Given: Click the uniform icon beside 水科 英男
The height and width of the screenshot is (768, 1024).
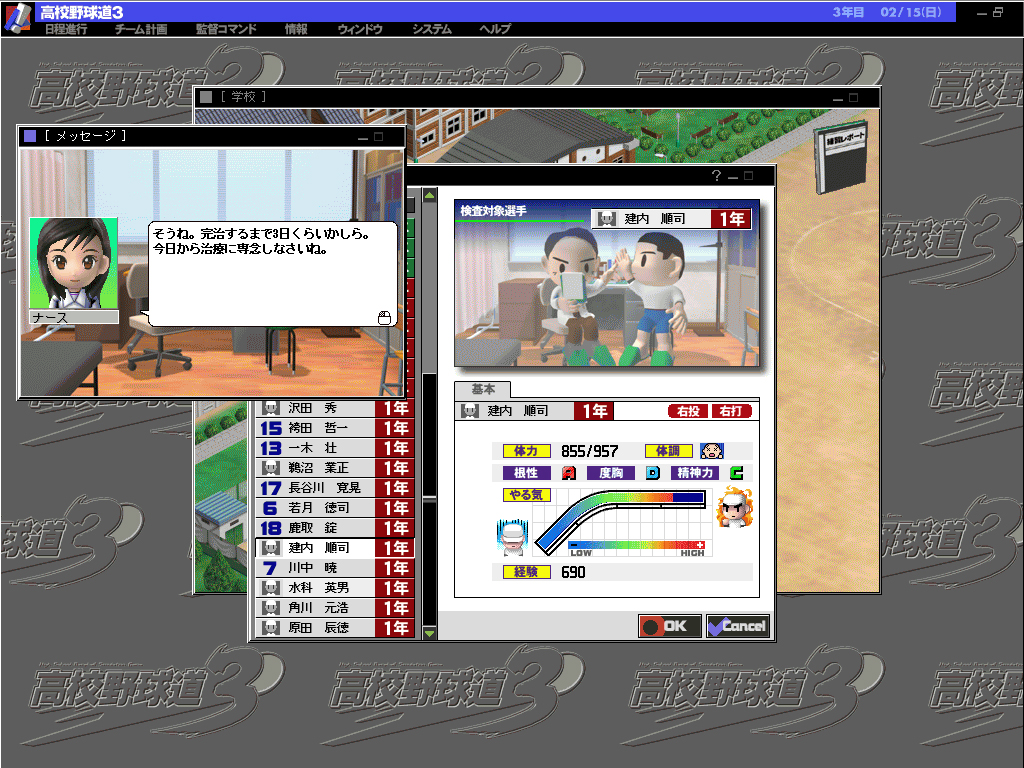Looking at the screenshot, I should click(x=270, y=588).
